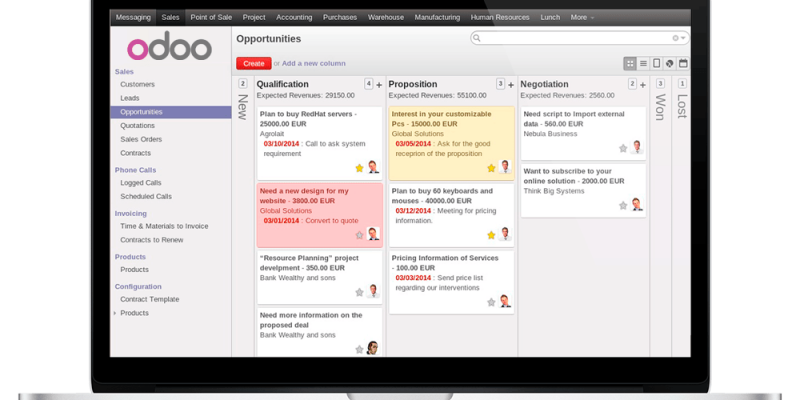Viewport: 800px width, 400px height.
Task: Click avatar on new website design card
Action: (373, 234)
